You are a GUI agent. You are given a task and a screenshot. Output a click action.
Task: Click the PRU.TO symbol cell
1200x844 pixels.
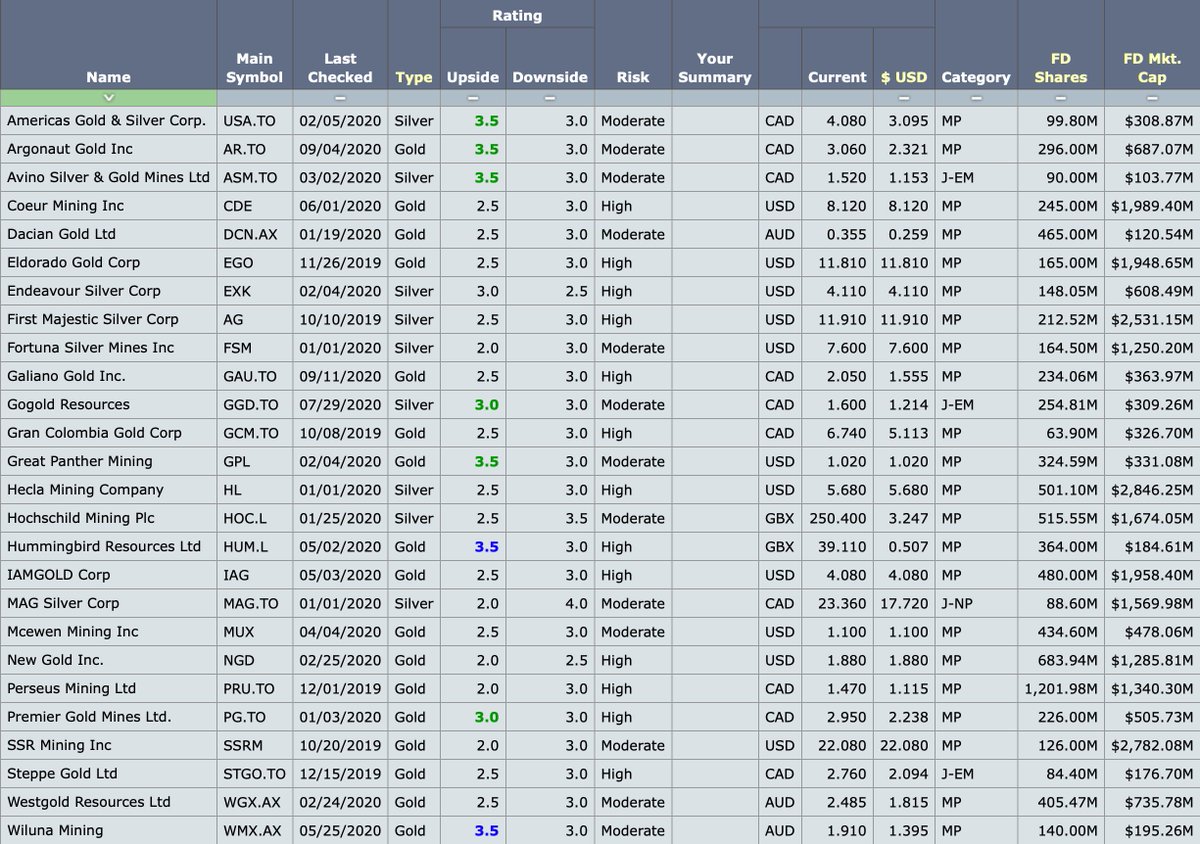pos(254,689)
